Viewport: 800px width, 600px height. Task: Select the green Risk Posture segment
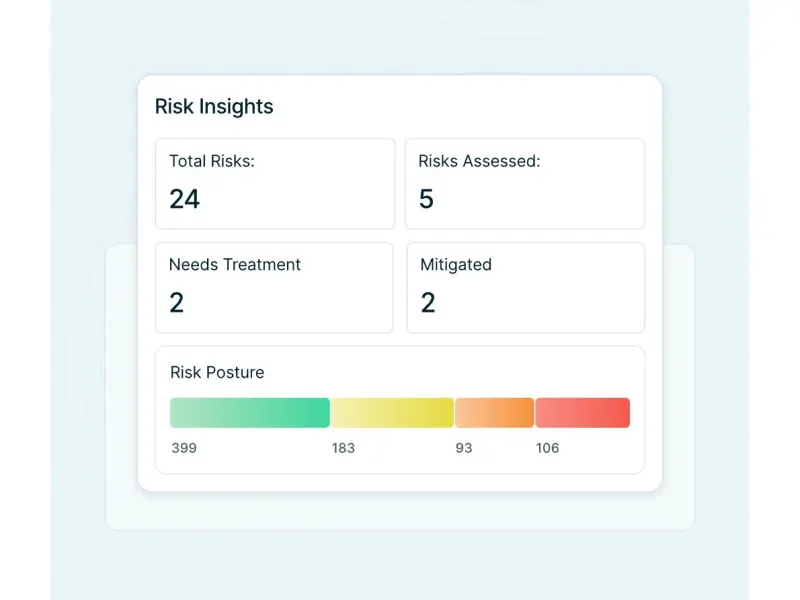pos(250,413)
